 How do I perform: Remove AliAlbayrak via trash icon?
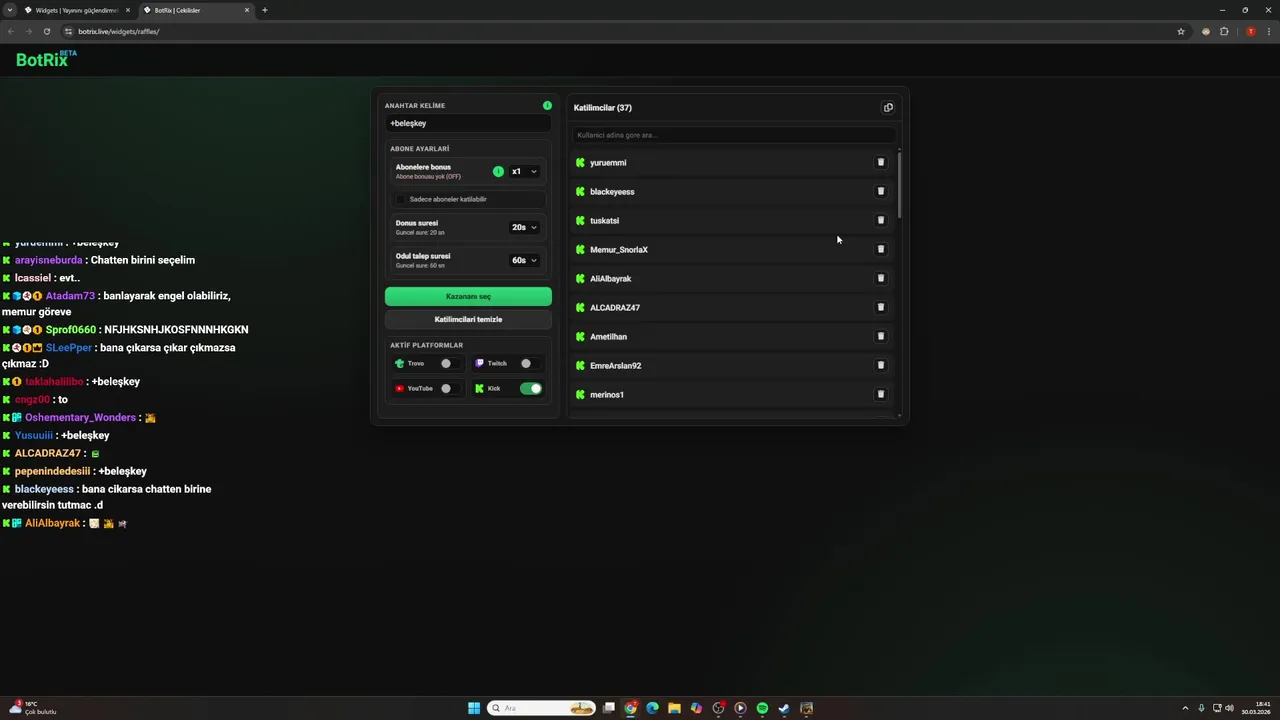(881, 278)
